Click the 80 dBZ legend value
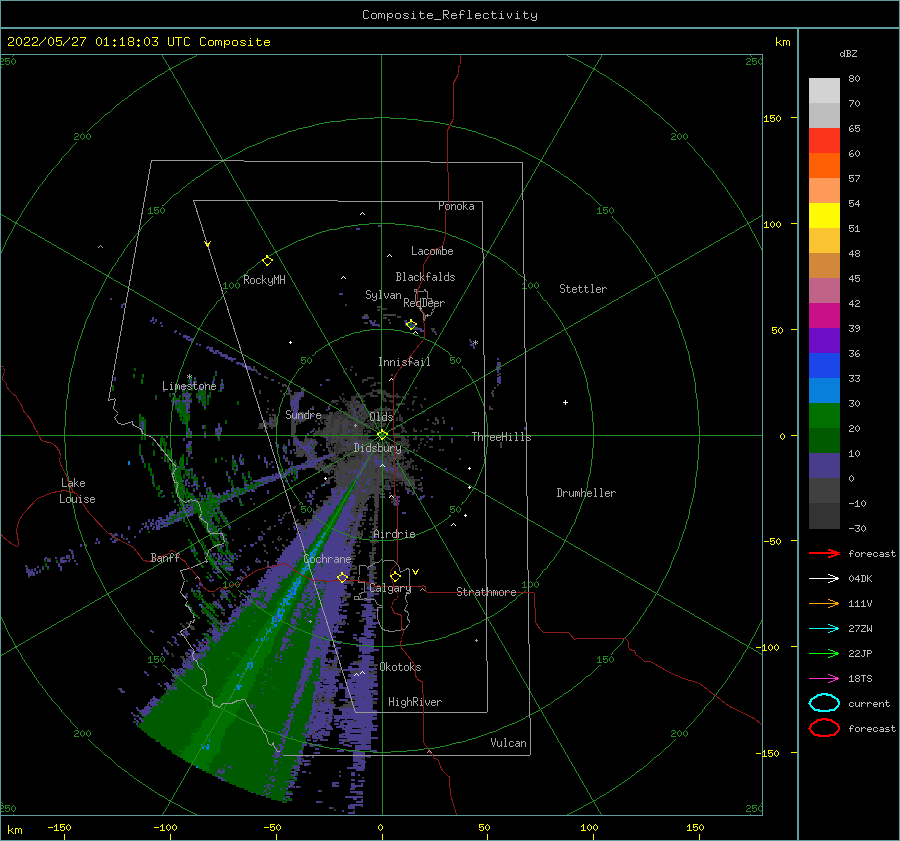The height and width of the screenshot is (841, 900). coord(854,79)
